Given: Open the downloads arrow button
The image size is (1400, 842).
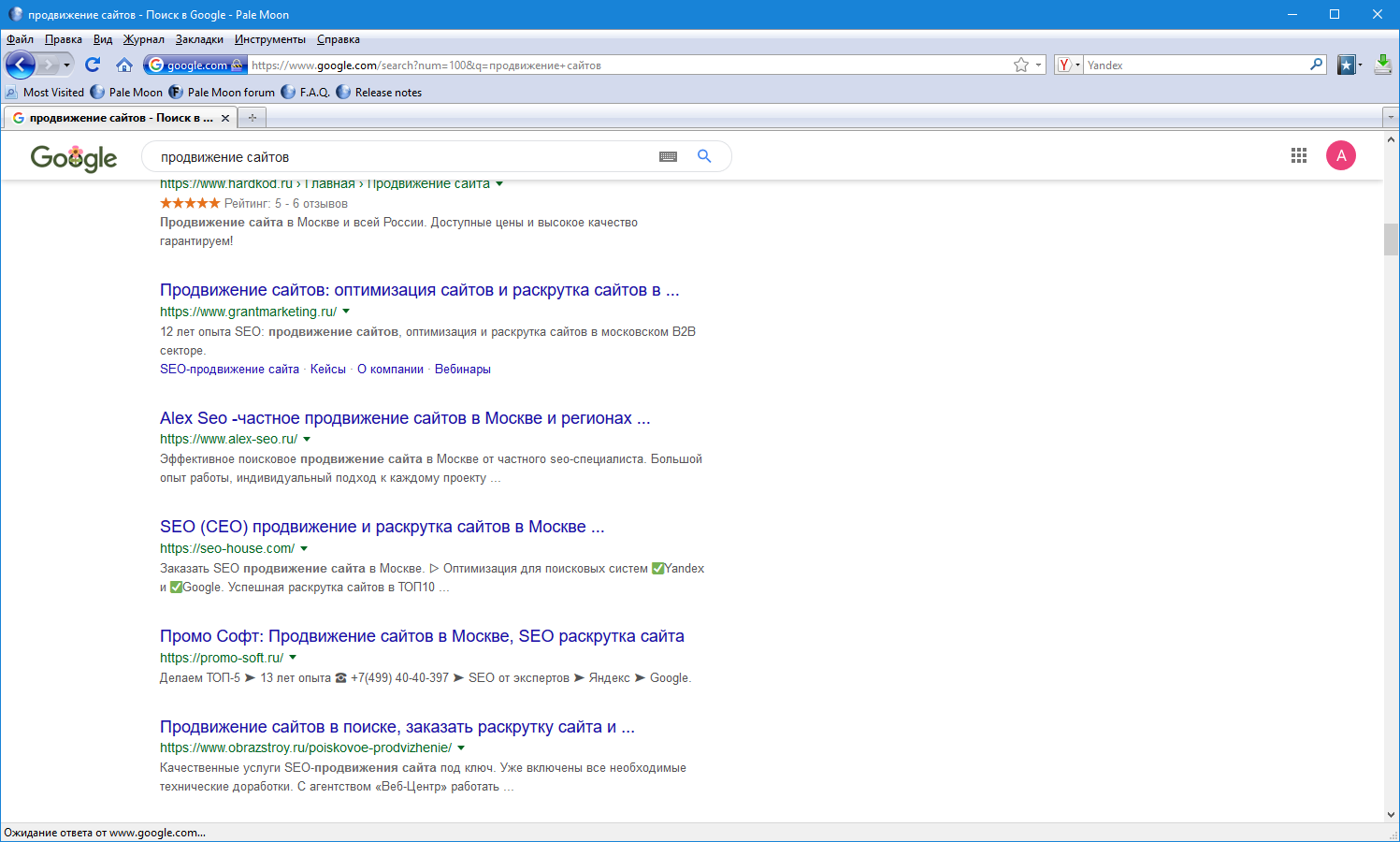Looking at the screenshot, I should 1383,65.
